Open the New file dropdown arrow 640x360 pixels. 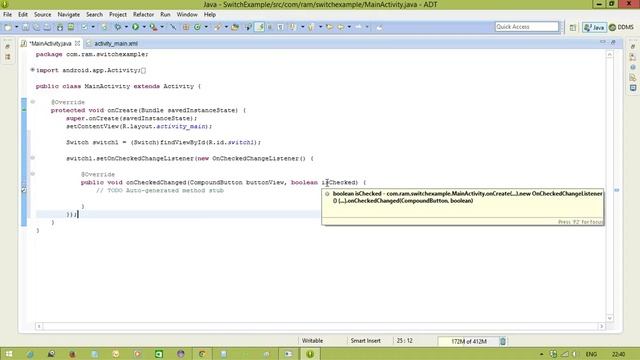[x=16, y=27]
